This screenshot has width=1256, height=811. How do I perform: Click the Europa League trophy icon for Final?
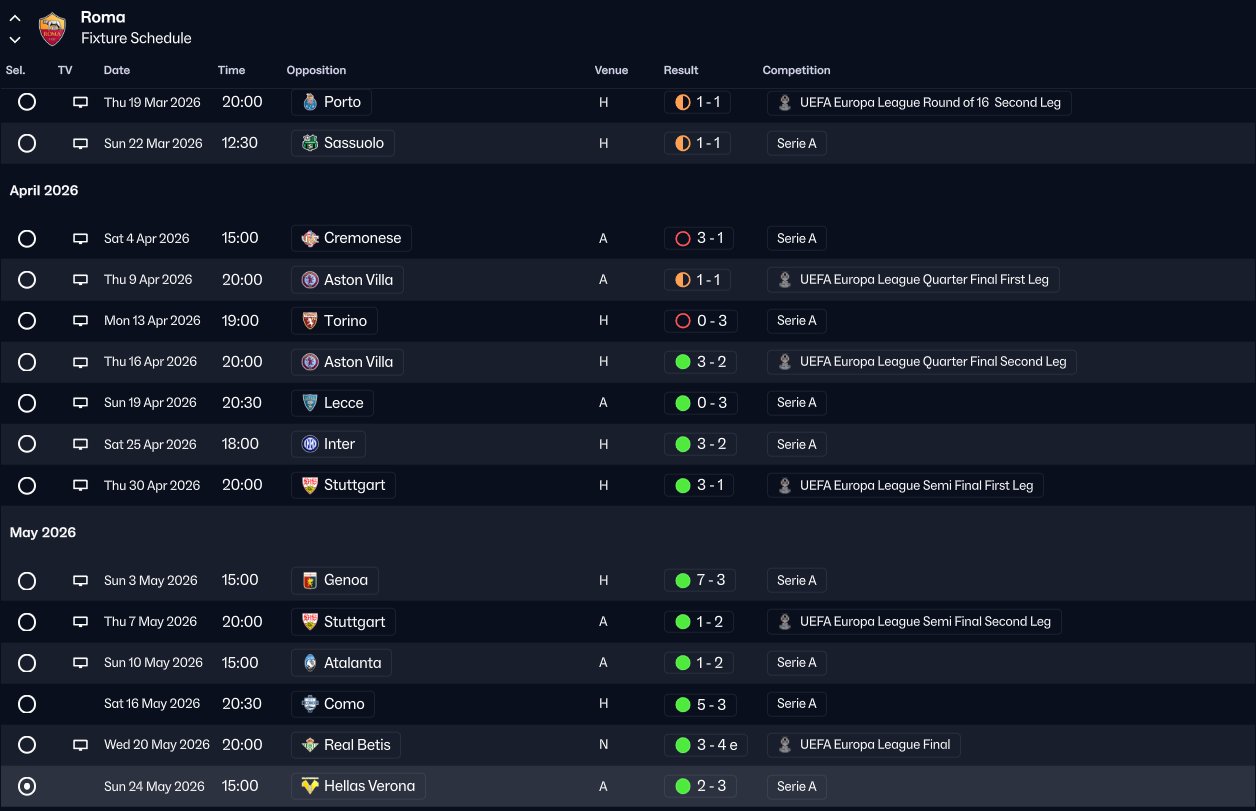785,745
